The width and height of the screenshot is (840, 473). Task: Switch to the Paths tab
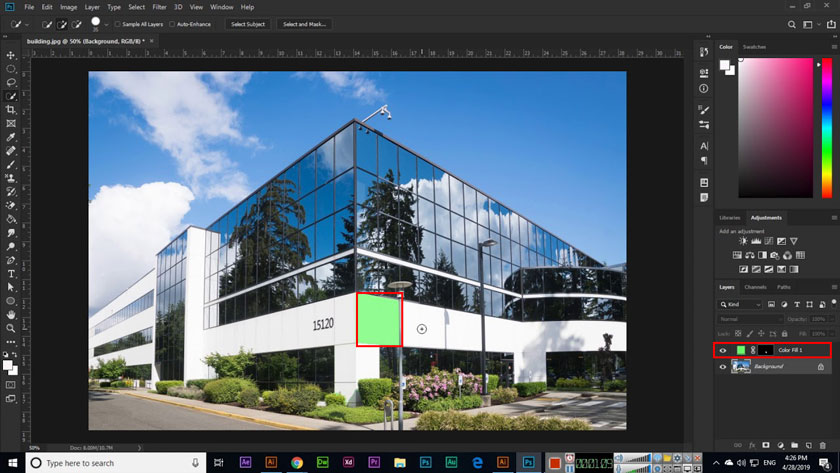coord(784,287)
